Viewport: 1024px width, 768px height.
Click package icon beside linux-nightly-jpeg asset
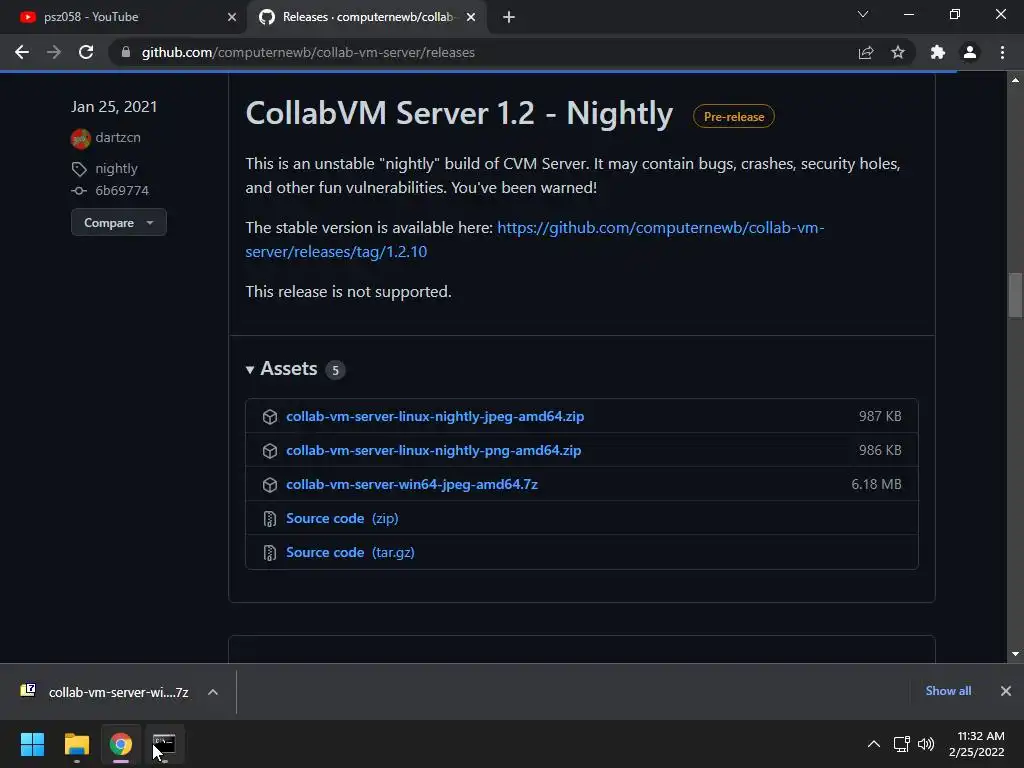coord(270,417)
